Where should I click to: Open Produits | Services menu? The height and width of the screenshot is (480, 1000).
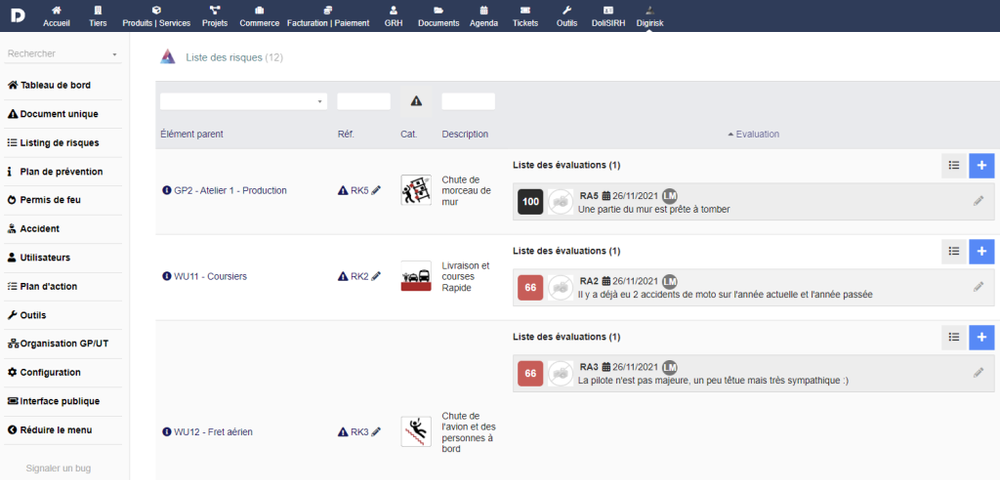pos(156,16)
